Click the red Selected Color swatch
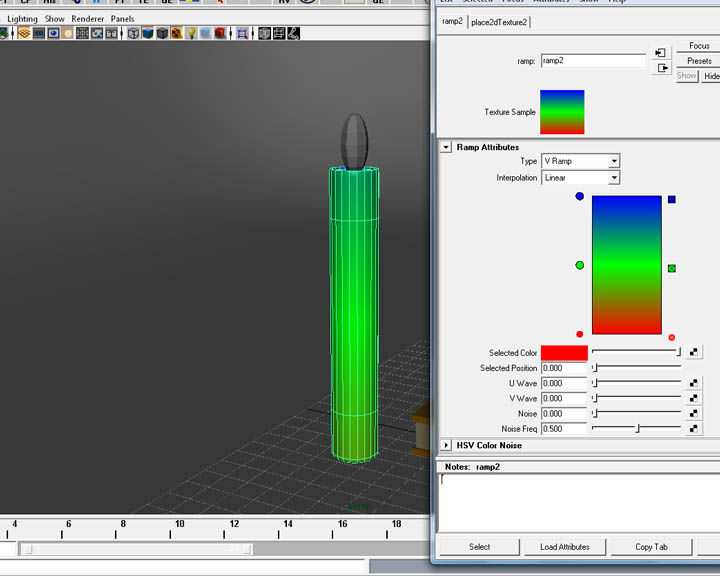The height and width of the screenshot is (576, 720). (564, 353)
